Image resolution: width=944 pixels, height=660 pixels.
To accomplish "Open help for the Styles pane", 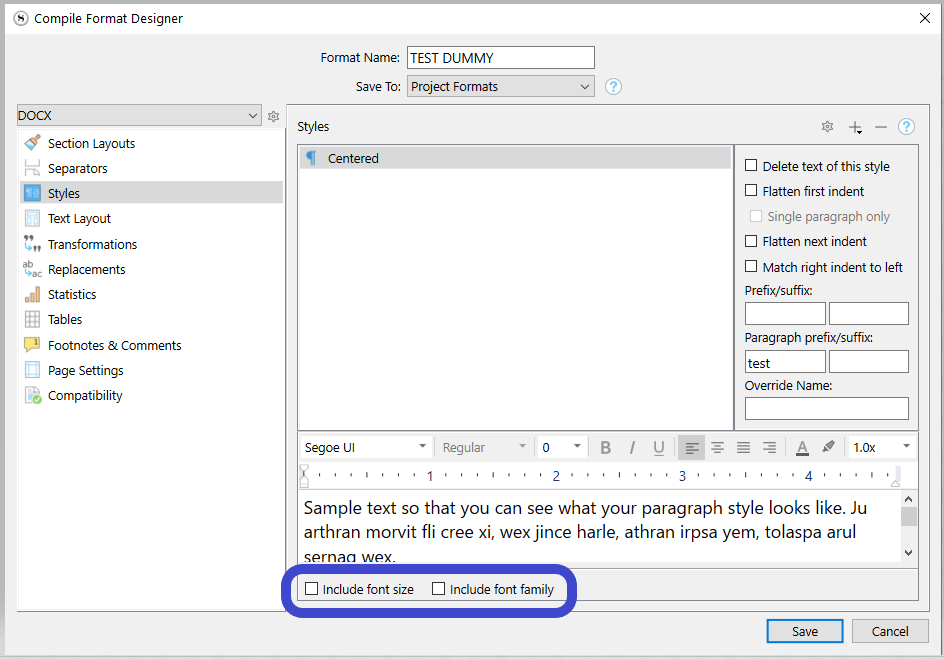I will click(x=906, y=126).
